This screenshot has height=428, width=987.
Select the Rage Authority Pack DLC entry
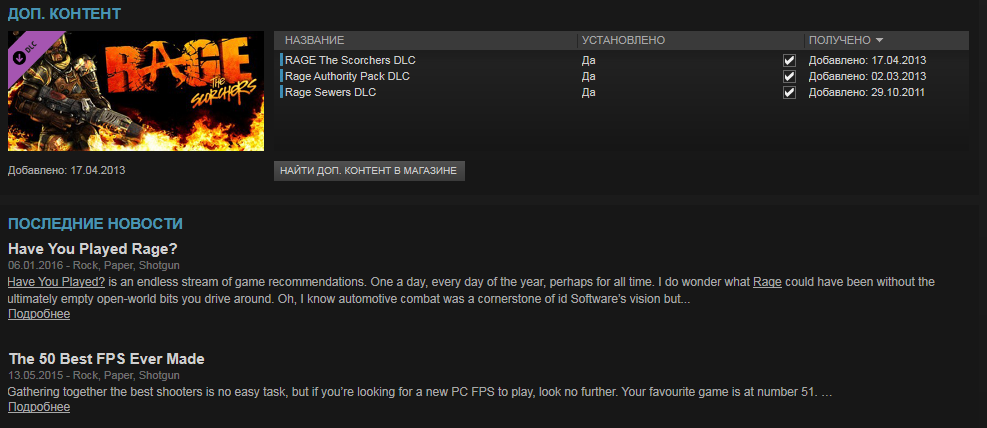tap(347, 76)
